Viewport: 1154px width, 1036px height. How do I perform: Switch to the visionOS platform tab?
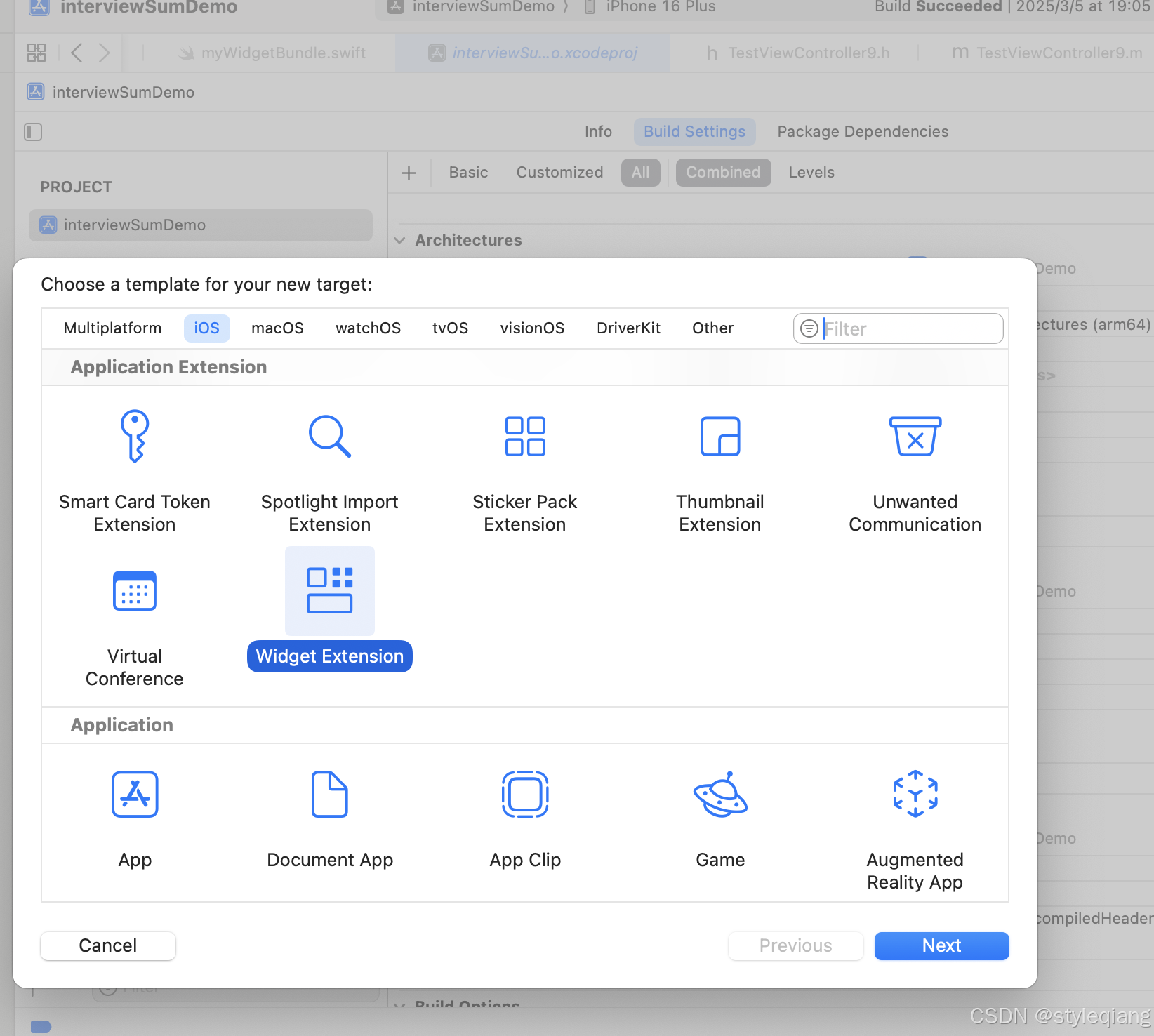click(x=532, y=328)
